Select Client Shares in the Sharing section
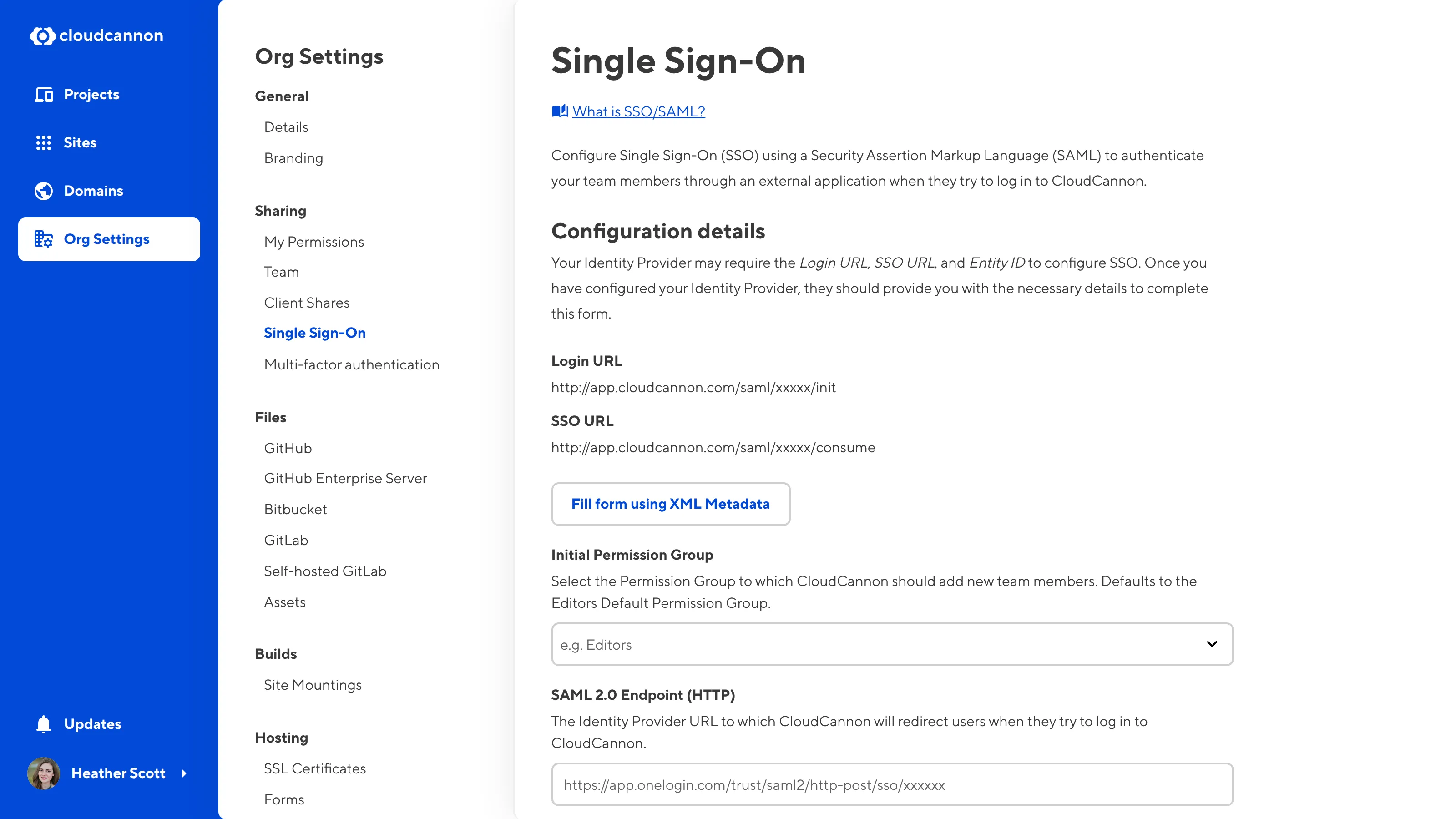This screenshot has width=1456, height=819. [307, 303]
